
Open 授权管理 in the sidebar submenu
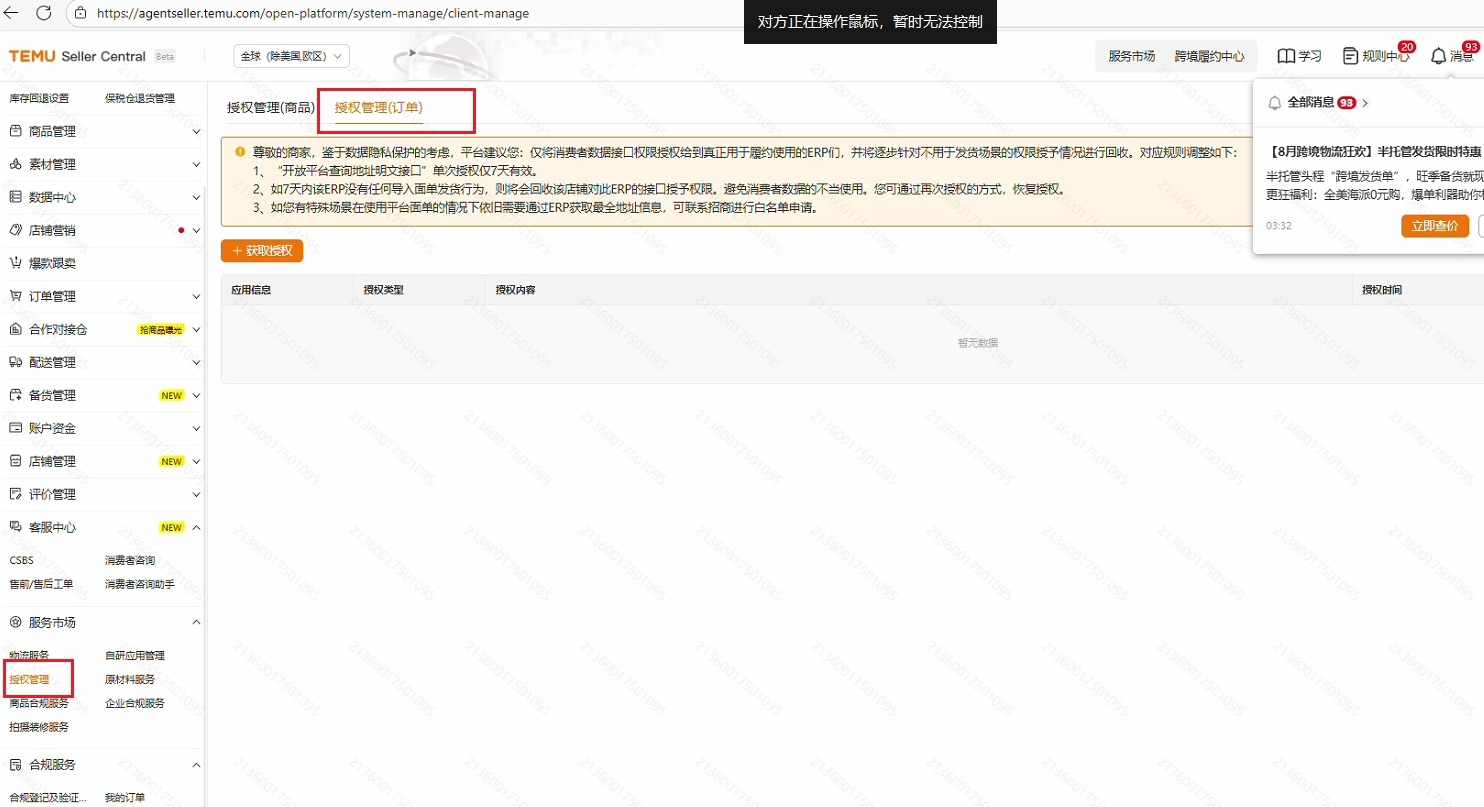click(29, 679)
